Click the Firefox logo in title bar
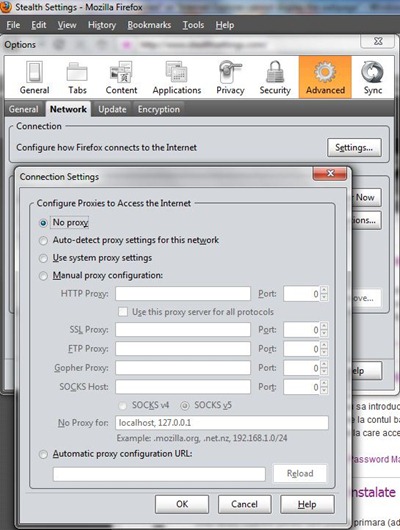The width and height of the screenshot is (400, 530). pos(5,7)
